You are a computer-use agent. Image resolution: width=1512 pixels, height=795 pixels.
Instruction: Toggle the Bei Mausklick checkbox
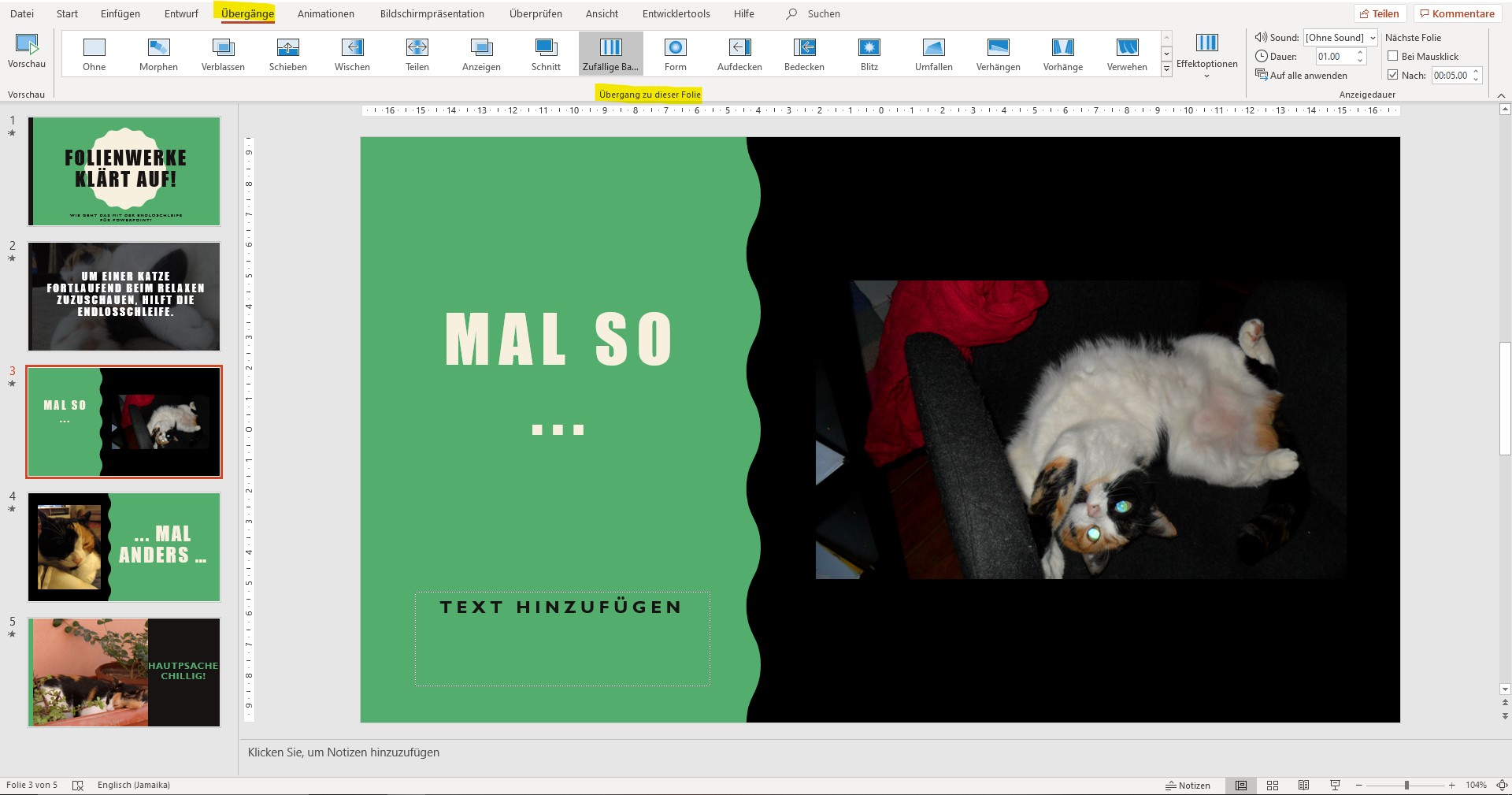click(x=1392, y=56)
